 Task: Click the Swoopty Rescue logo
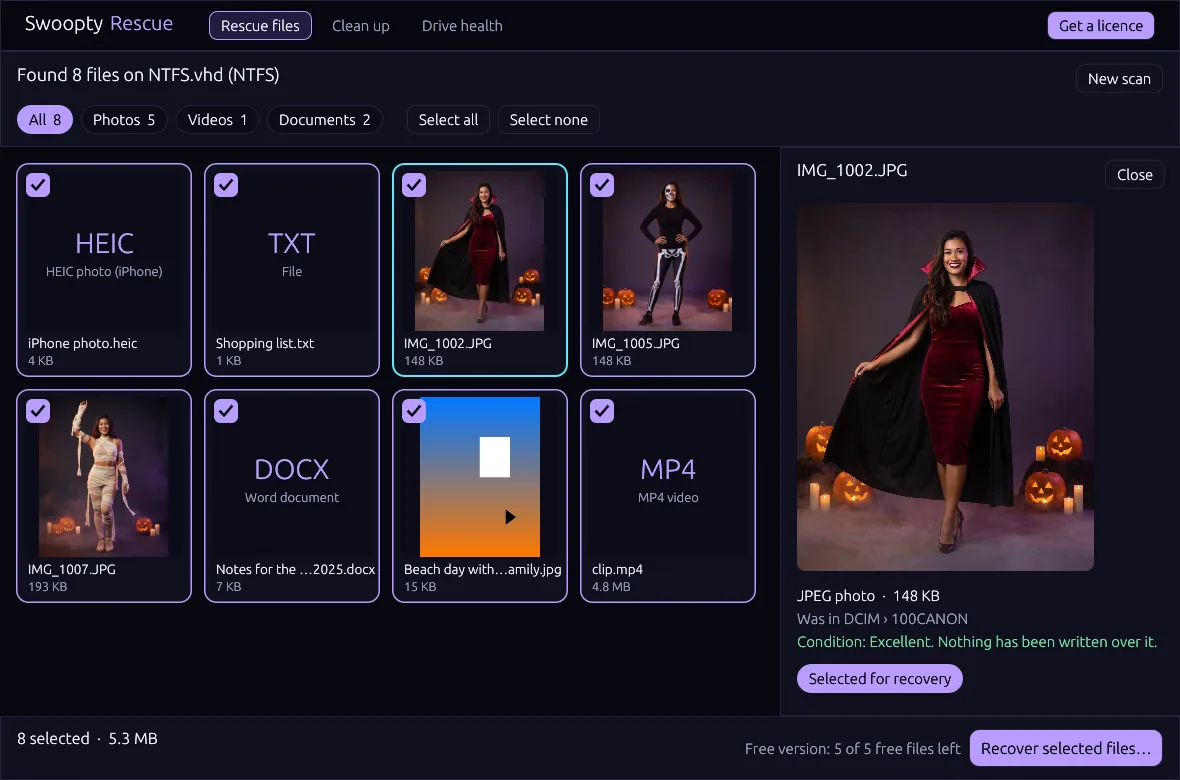tap(99, 23)
